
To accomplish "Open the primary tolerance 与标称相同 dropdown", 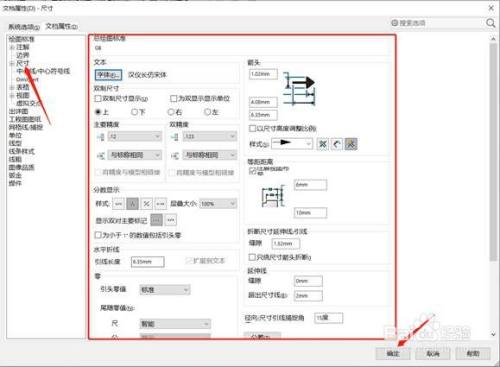I will pos(135,155).
